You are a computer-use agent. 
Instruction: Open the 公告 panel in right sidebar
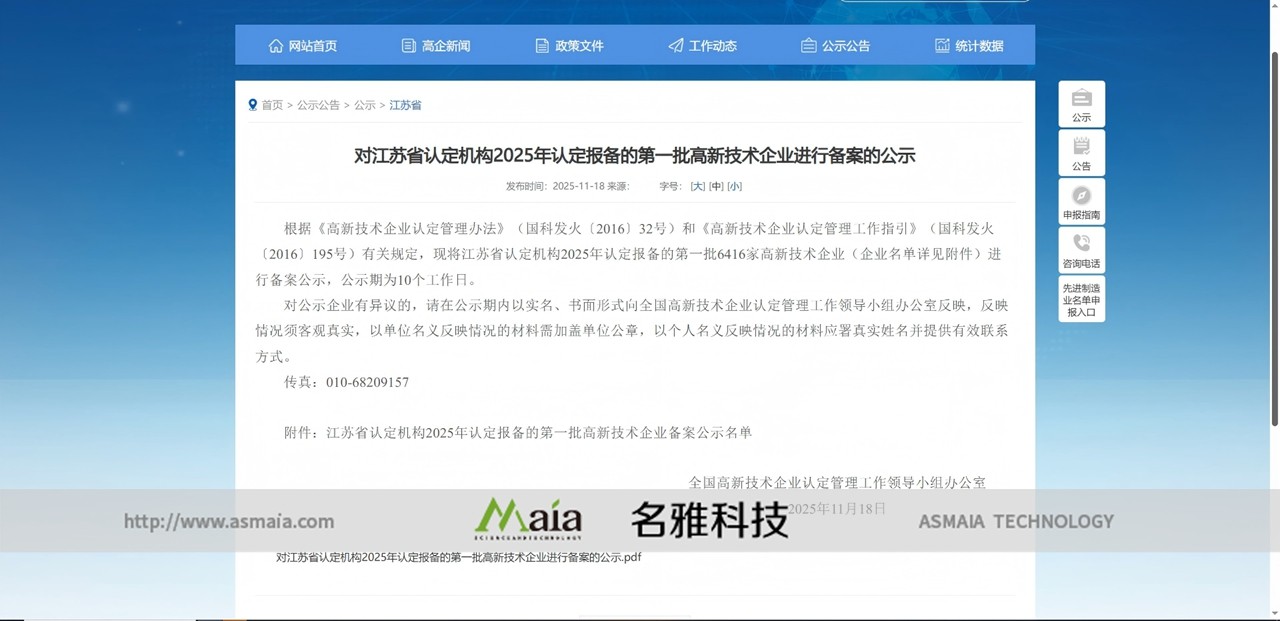coord(1081,152)
